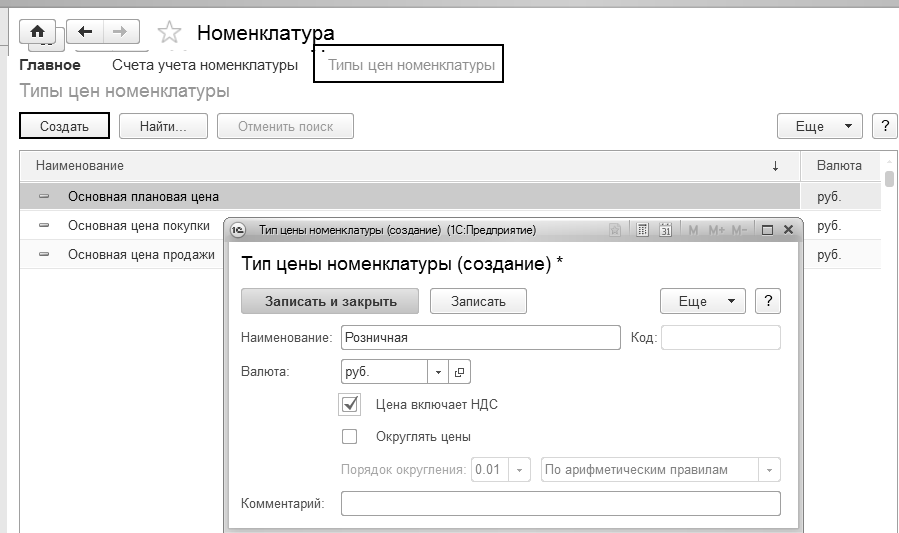This screenshot has width=899, height=533.
Task: Close the Тип цены номенклатуры dialog
Action: (x=788, y=230)
